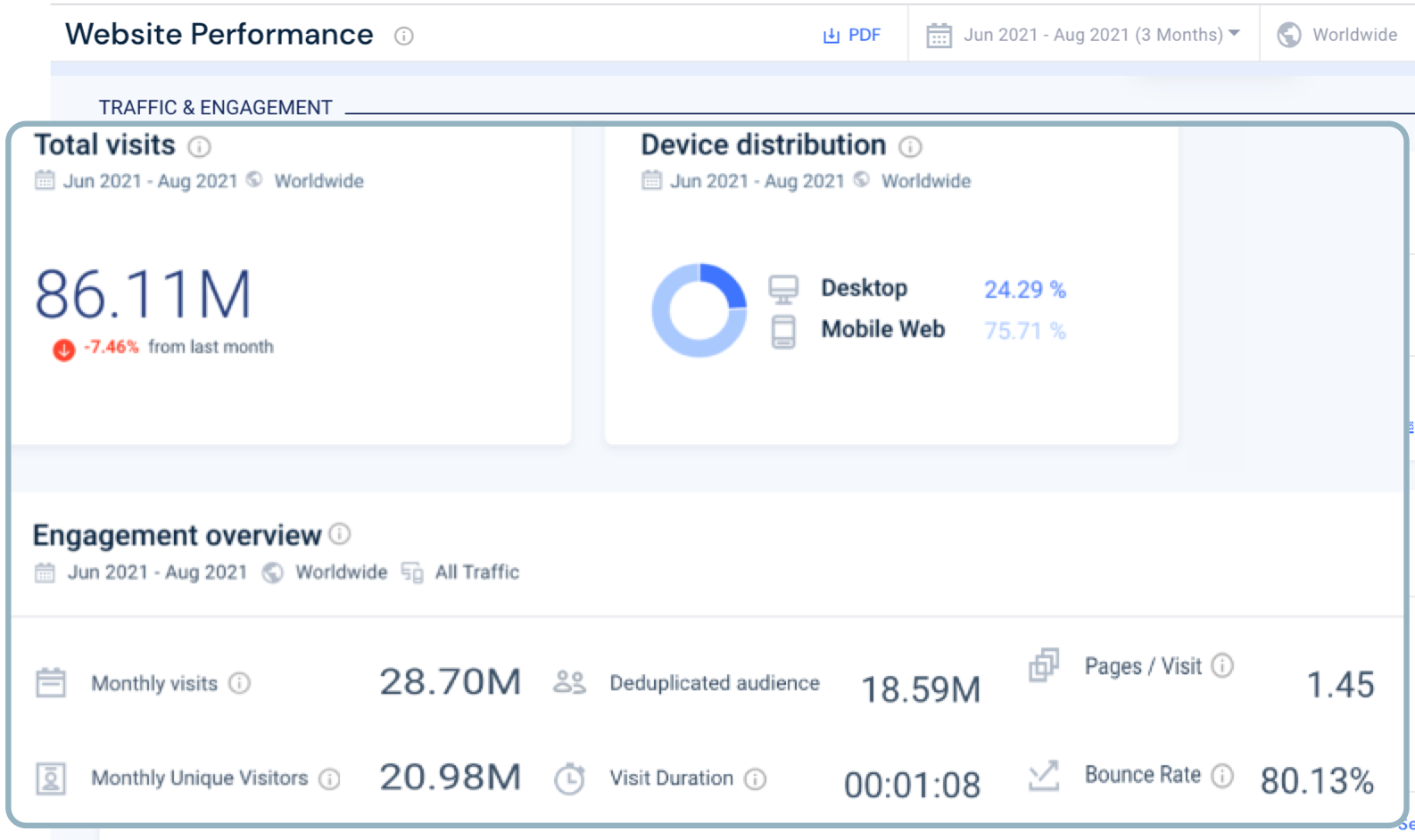1415x840 pixels.
Task: Click the info icon next to Website Performance
Action: click(x=404, y=36)
